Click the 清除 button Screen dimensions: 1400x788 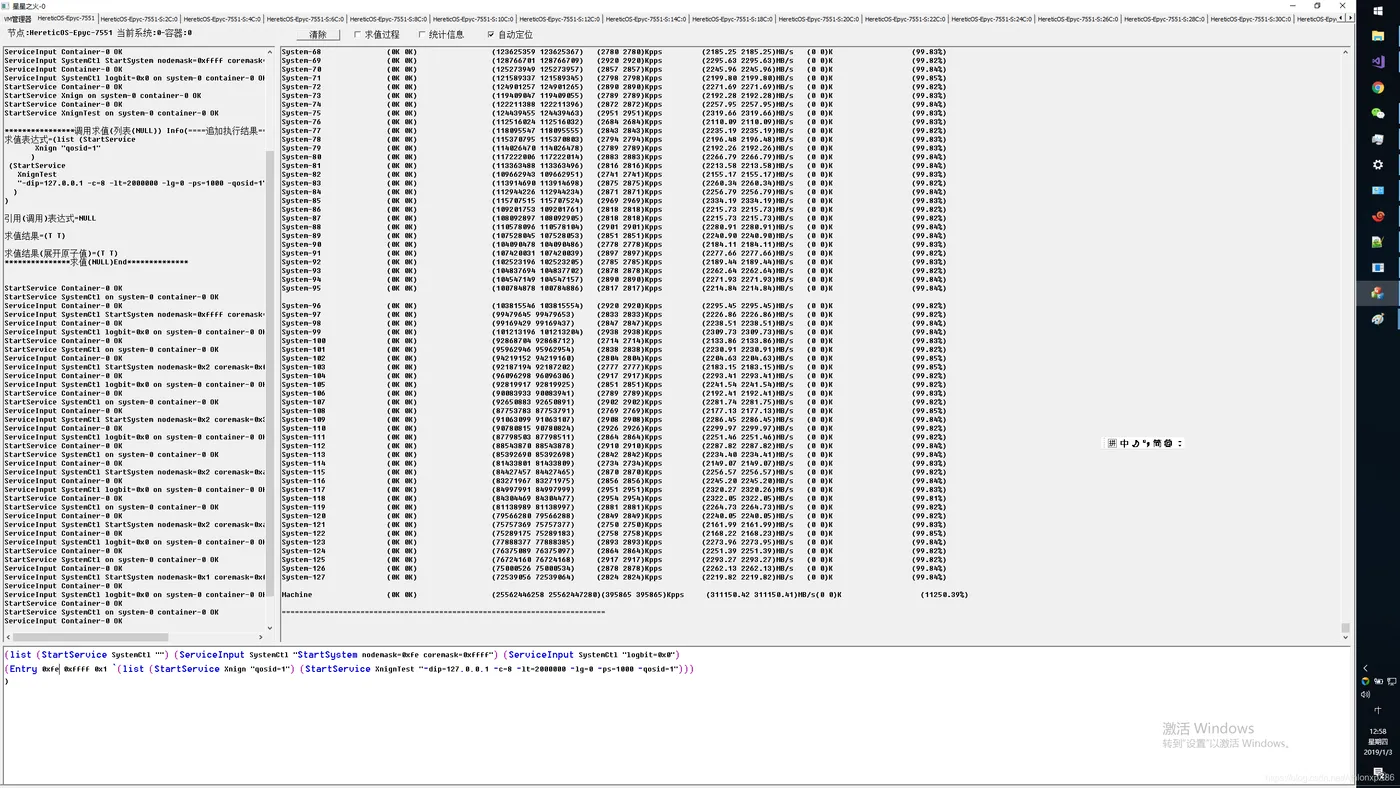pyautogui.click(x=317, y=35)
